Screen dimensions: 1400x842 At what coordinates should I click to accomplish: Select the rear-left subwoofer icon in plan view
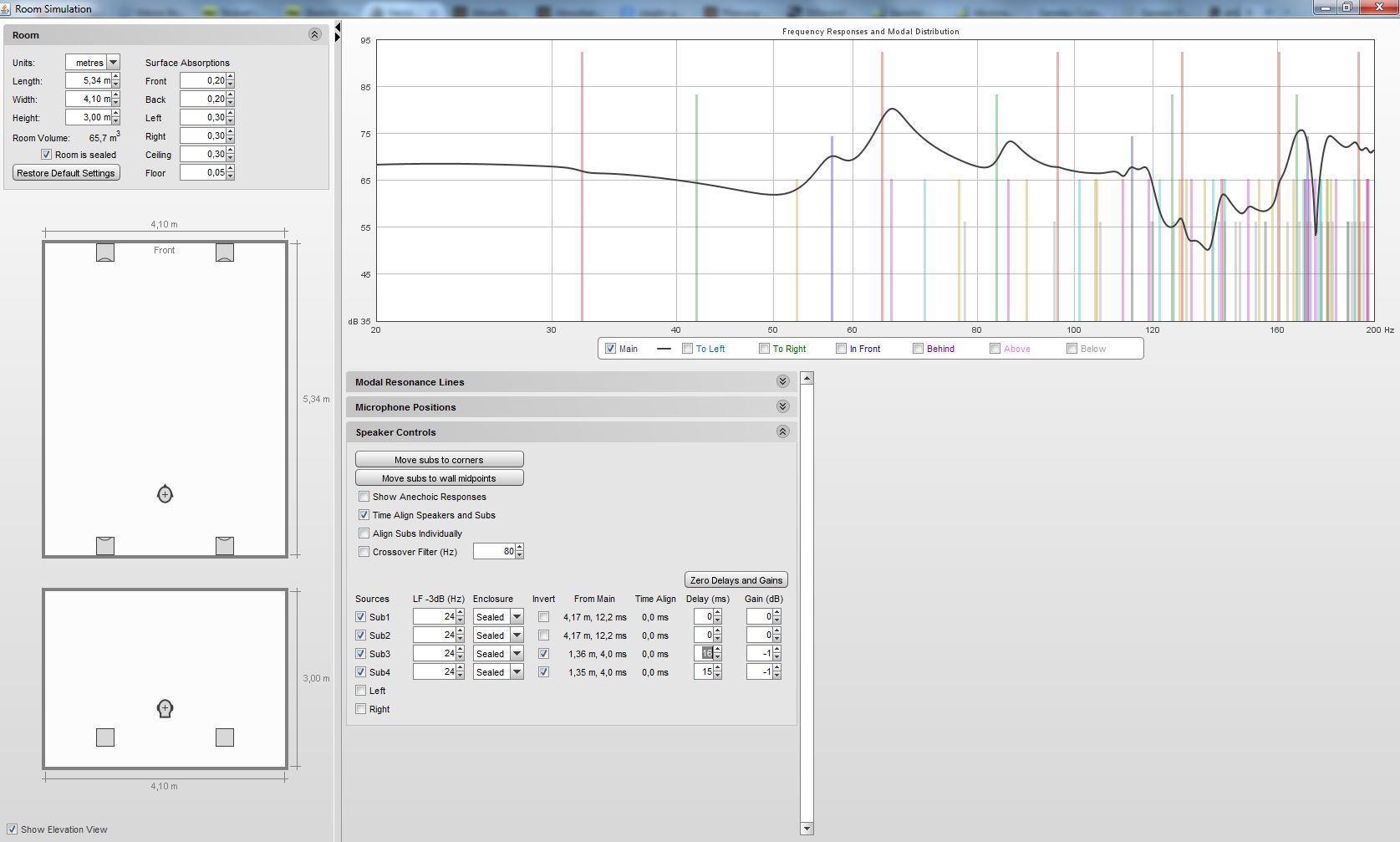[105, 545]
